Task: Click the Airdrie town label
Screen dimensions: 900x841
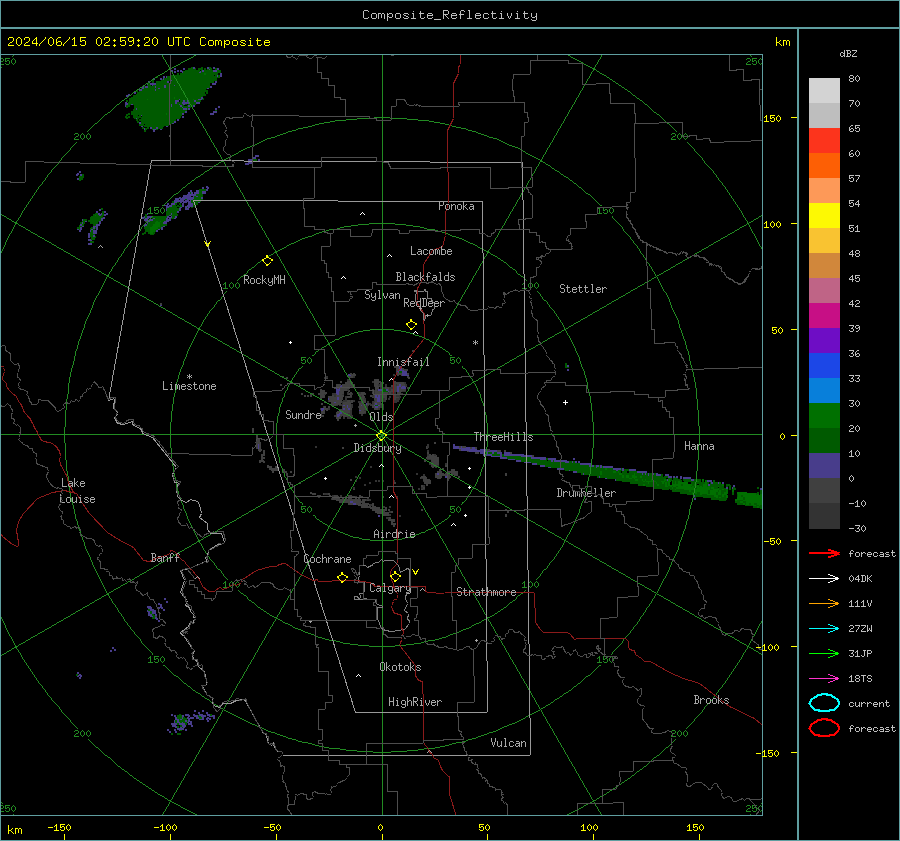Action: (394, 534)
